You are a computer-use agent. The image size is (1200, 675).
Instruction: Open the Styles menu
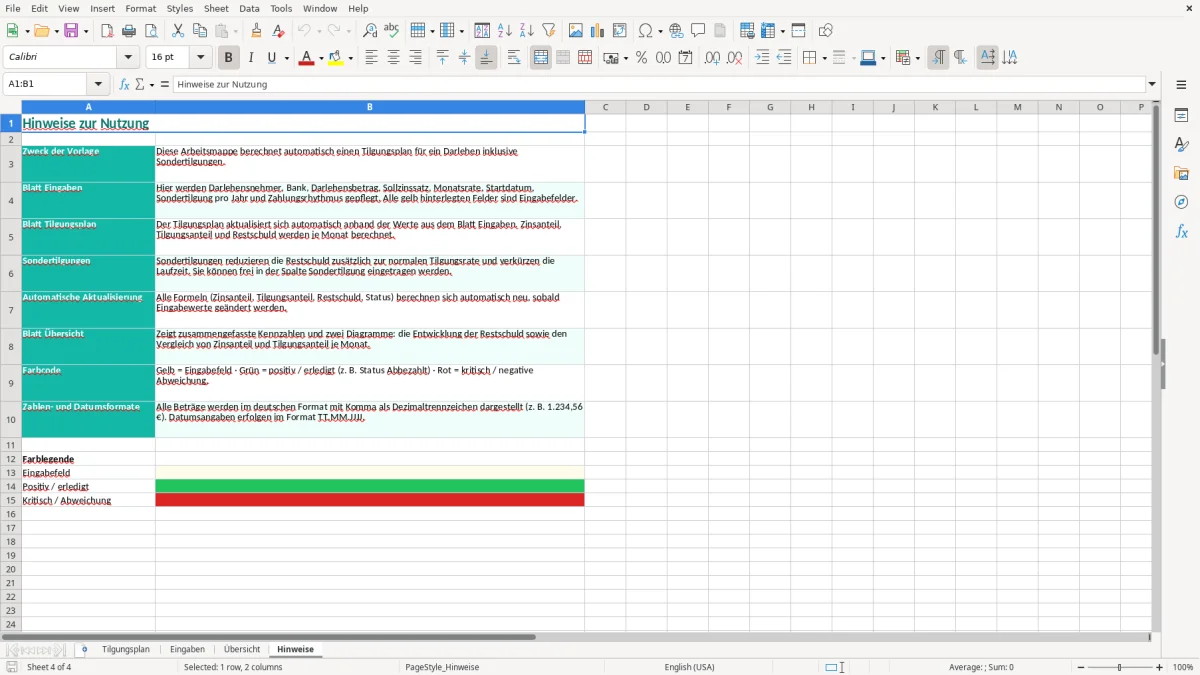click(180, 8)
